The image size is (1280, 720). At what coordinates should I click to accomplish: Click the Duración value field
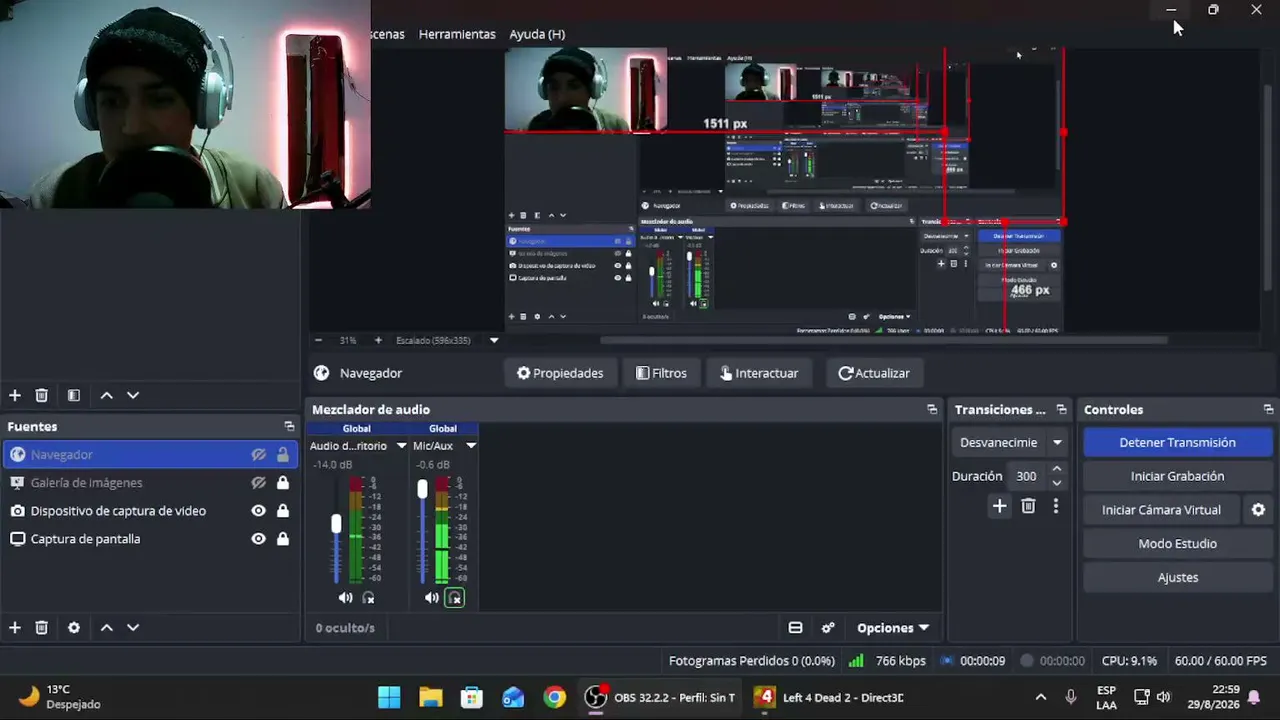click(x=1030, y=477)
